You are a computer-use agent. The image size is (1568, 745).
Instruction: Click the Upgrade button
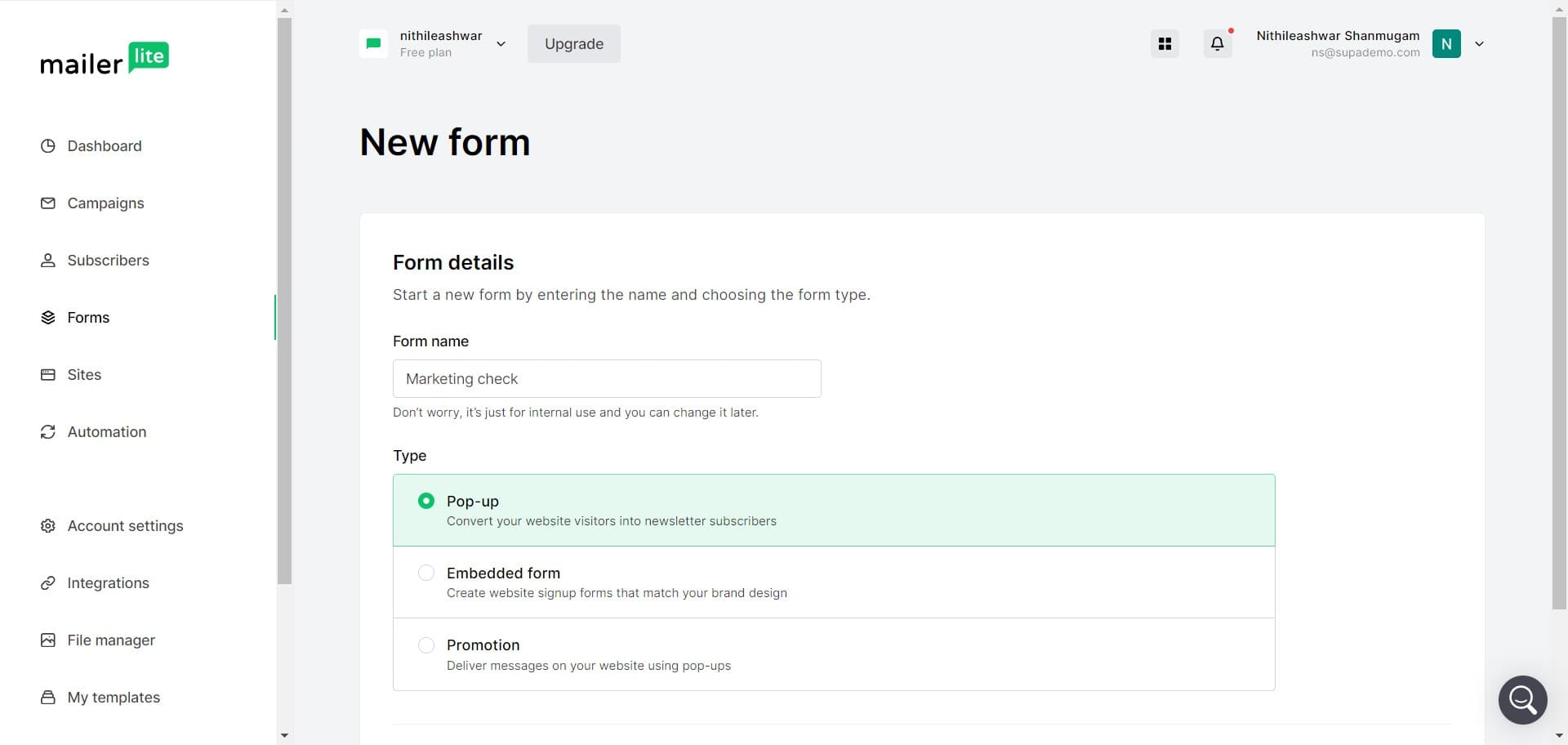573,43
